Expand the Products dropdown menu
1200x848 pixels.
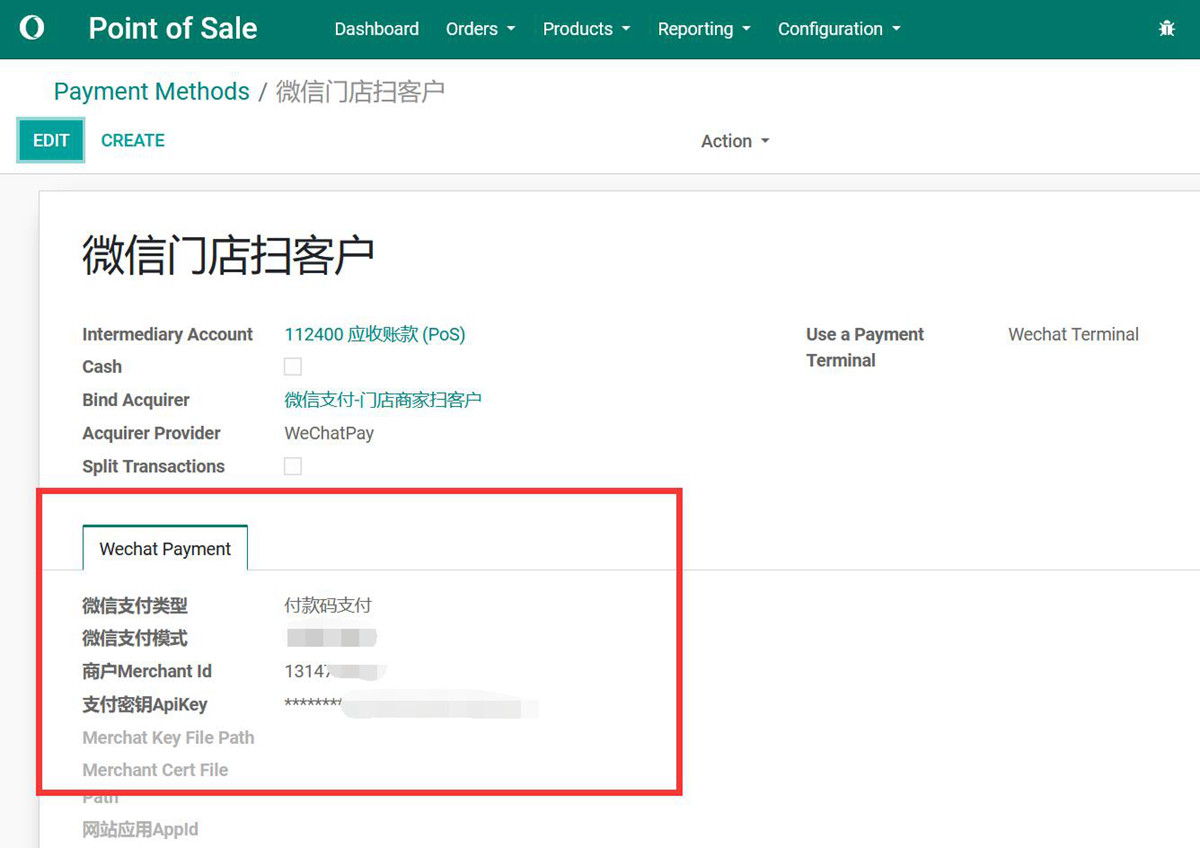(587, 29)
